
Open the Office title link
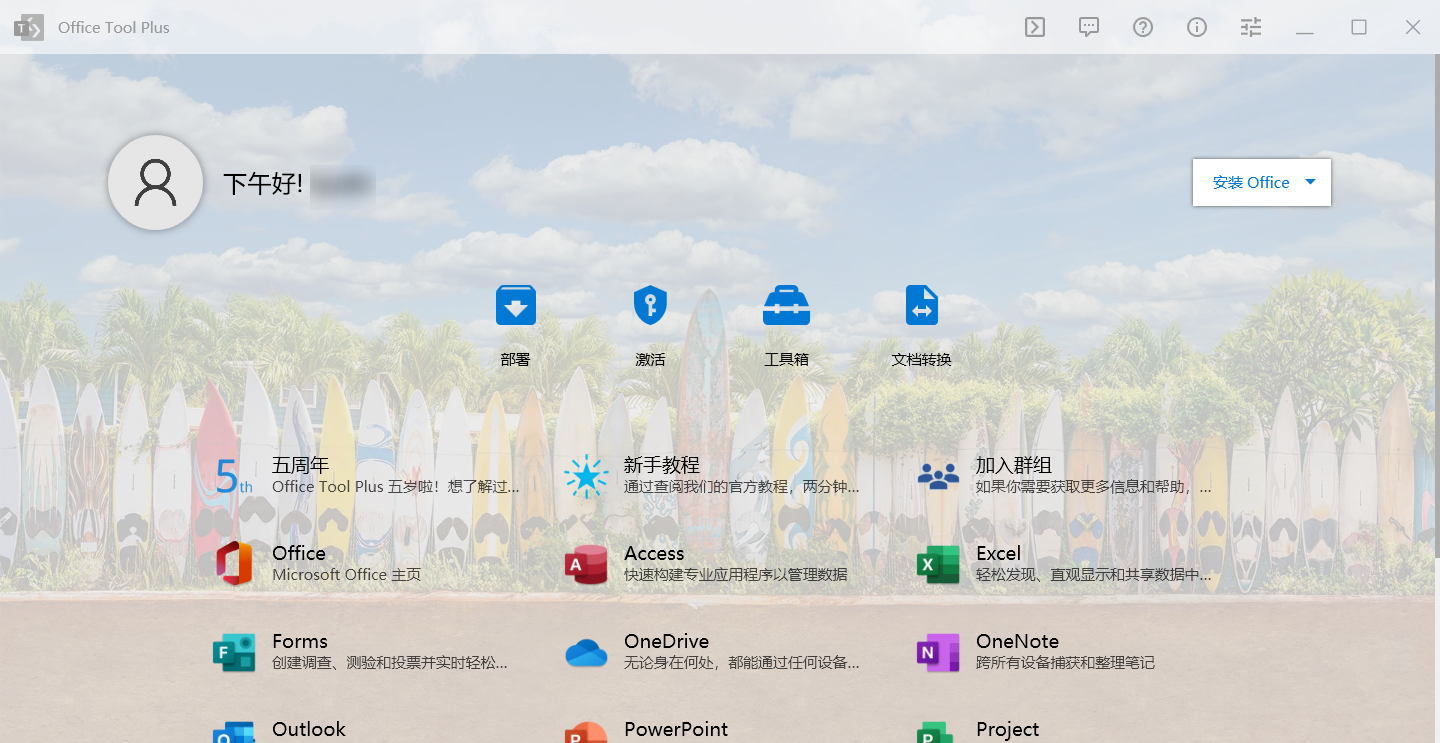coord(299,553)
